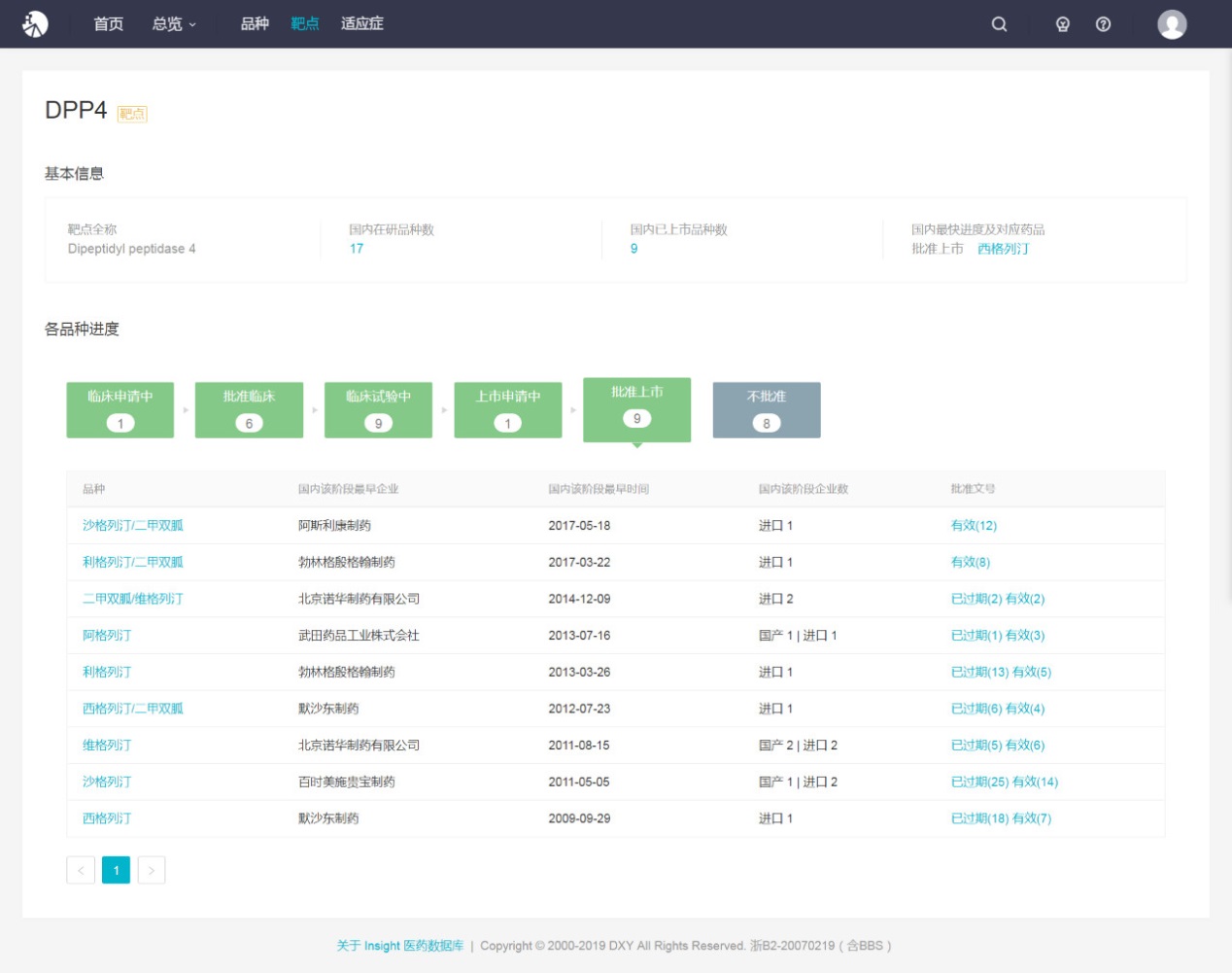
Task: Click the site logo in the navigation bar
Action: click(x=35, y=23)
